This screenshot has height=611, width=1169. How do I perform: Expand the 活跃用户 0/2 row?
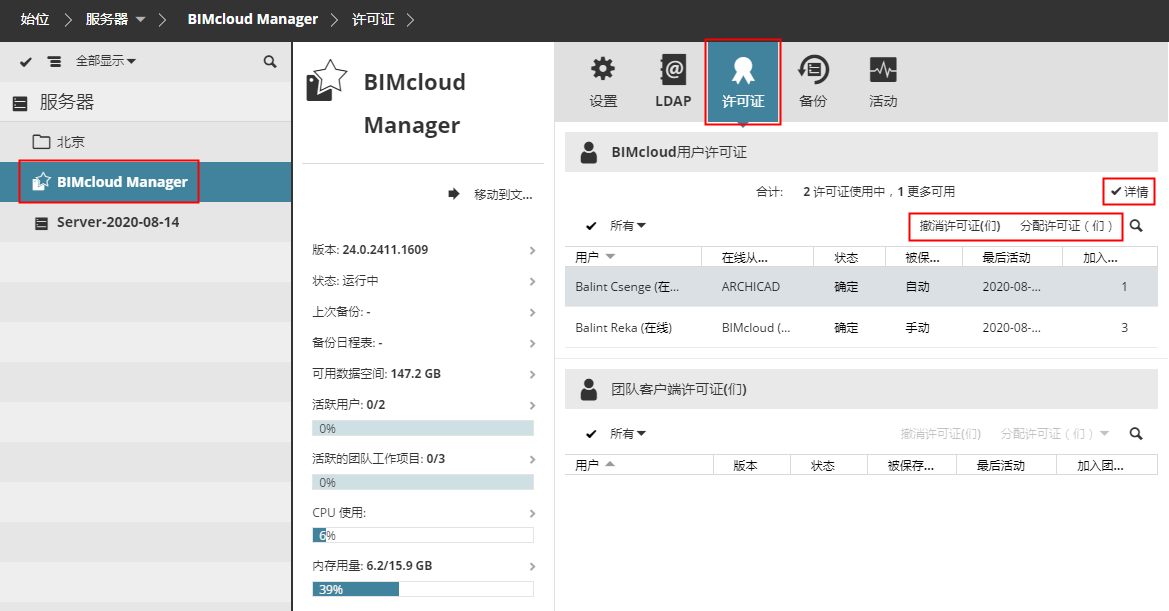(x=423, y=405)
